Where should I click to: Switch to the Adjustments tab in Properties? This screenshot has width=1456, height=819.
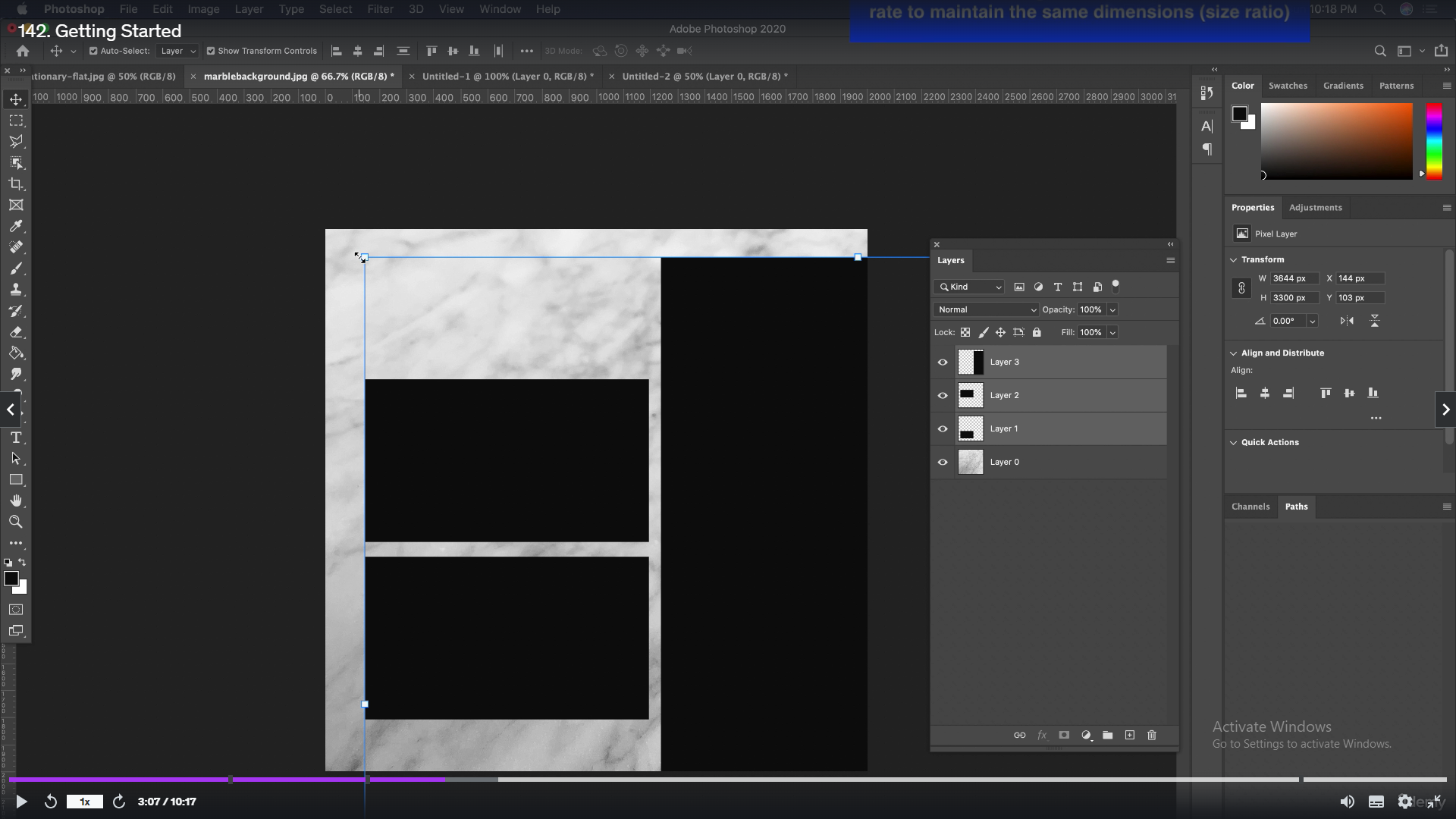tap(1316, 207)
